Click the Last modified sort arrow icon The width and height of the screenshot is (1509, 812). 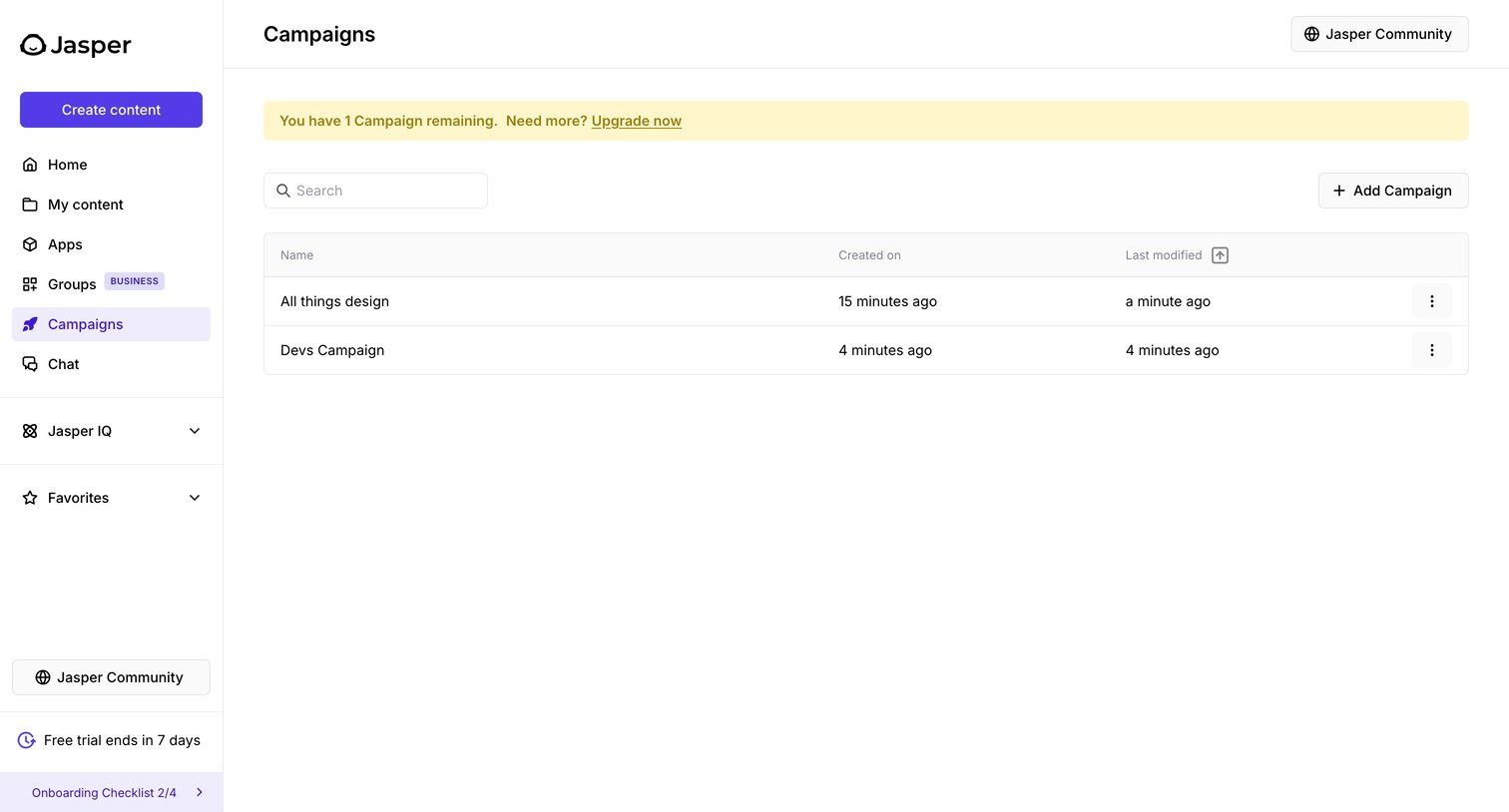click(1220, 255)
